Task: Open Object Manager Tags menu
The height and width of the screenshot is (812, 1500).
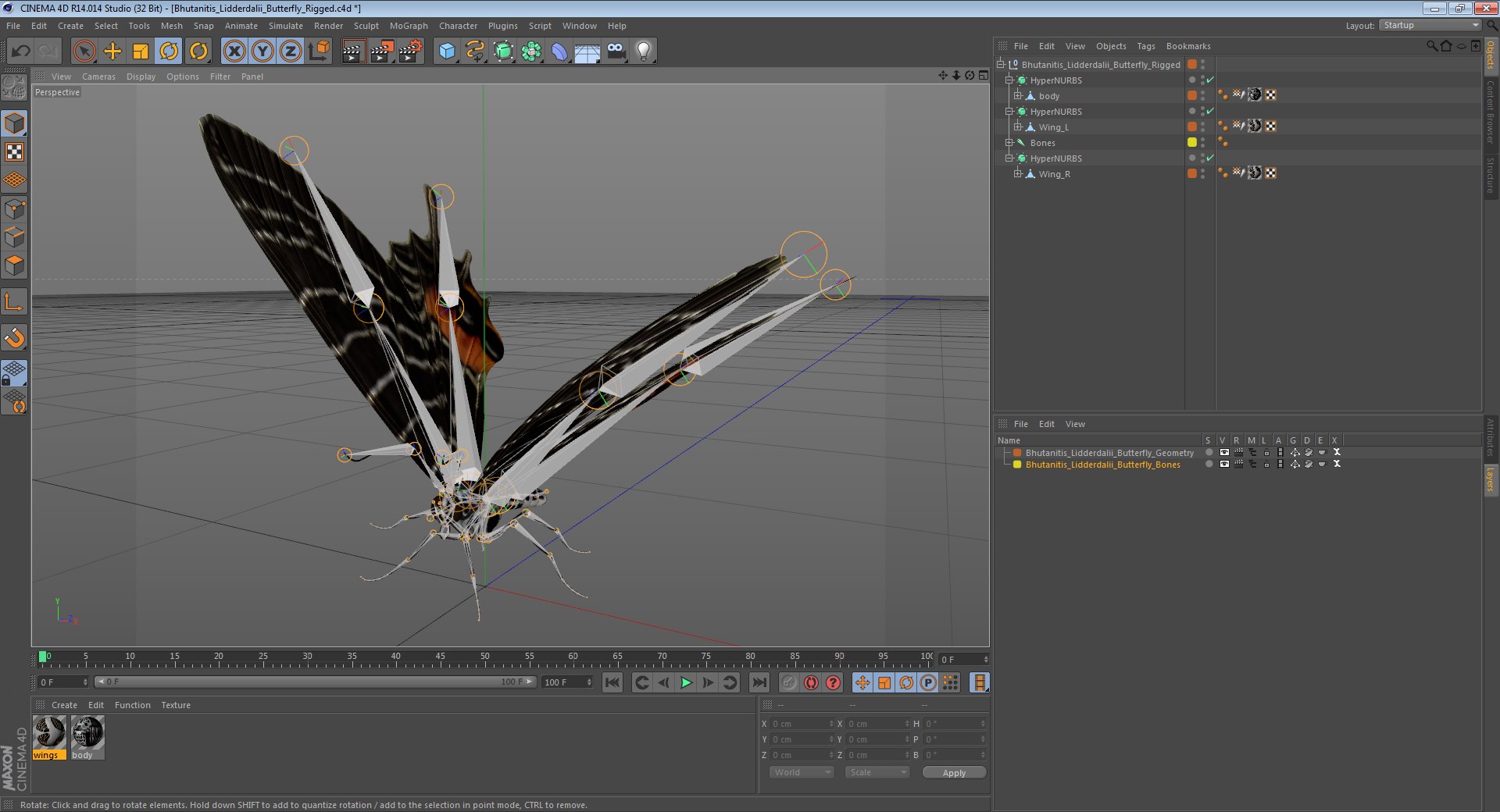Action: pos(1146,46)
